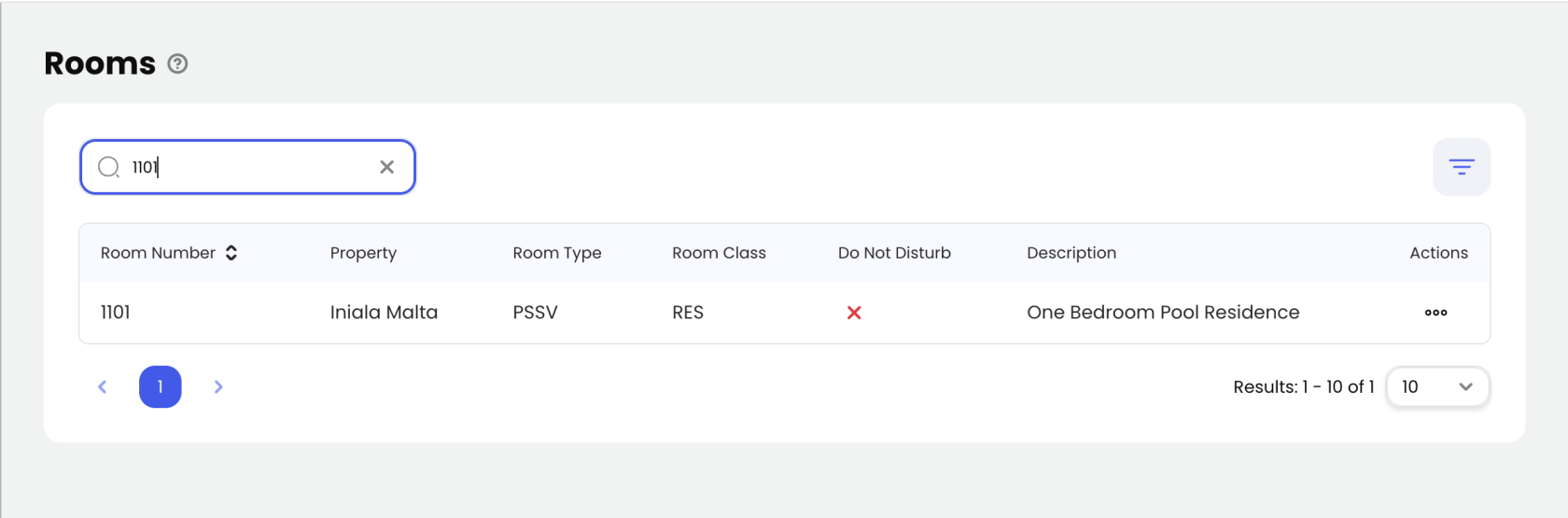
Task: Click the Description column header
Action: pos(1071,253)
